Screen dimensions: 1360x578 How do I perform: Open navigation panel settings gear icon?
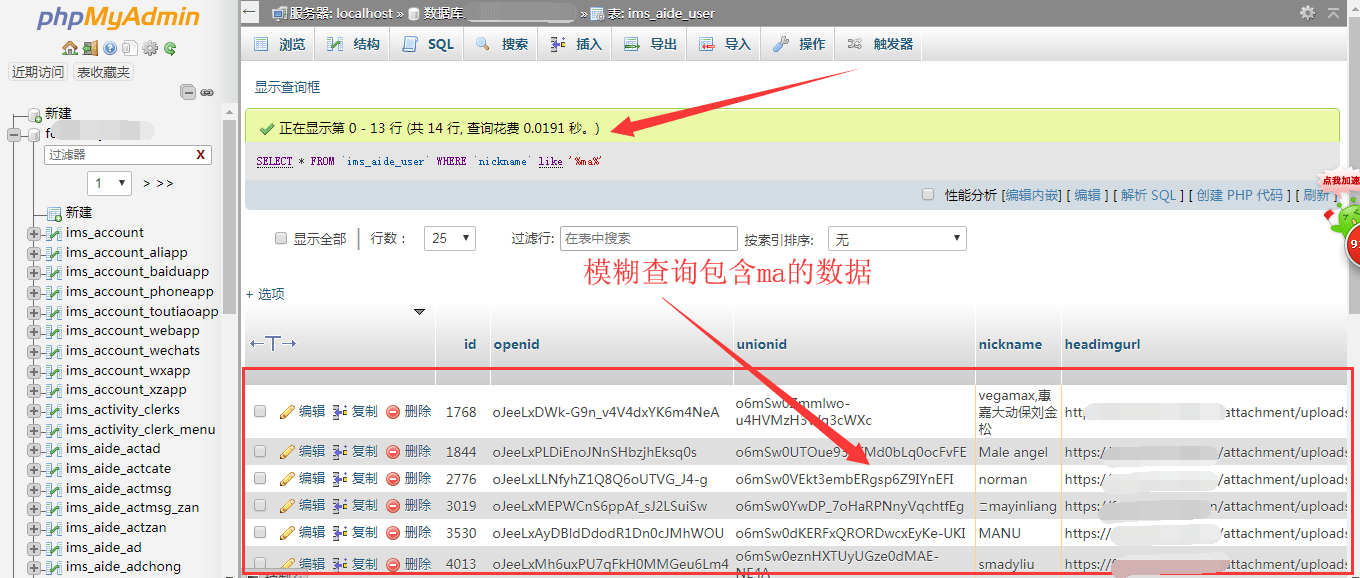tap(150, 48)
